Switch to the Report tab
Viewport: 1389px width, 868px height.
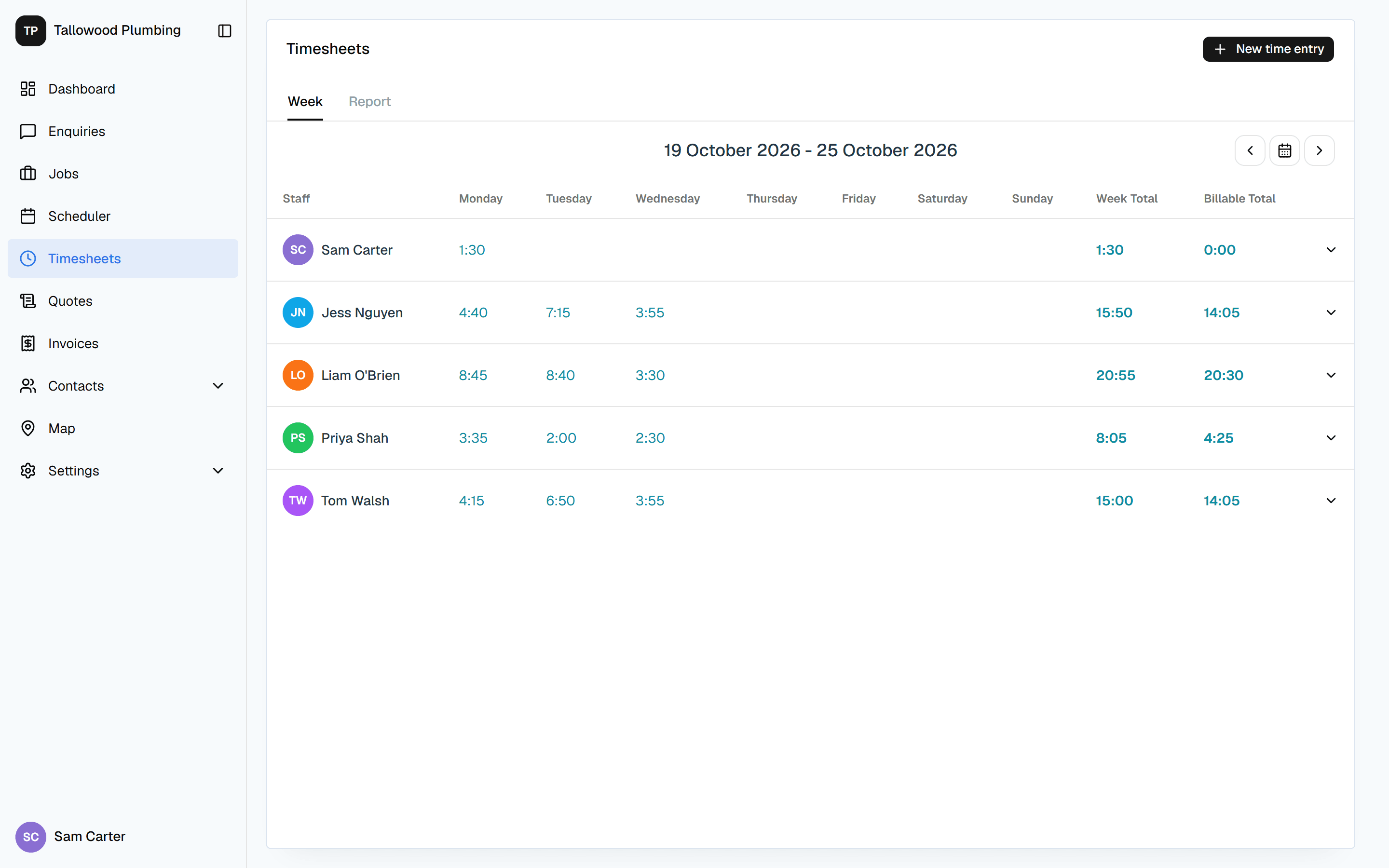[x=369, y=102]
